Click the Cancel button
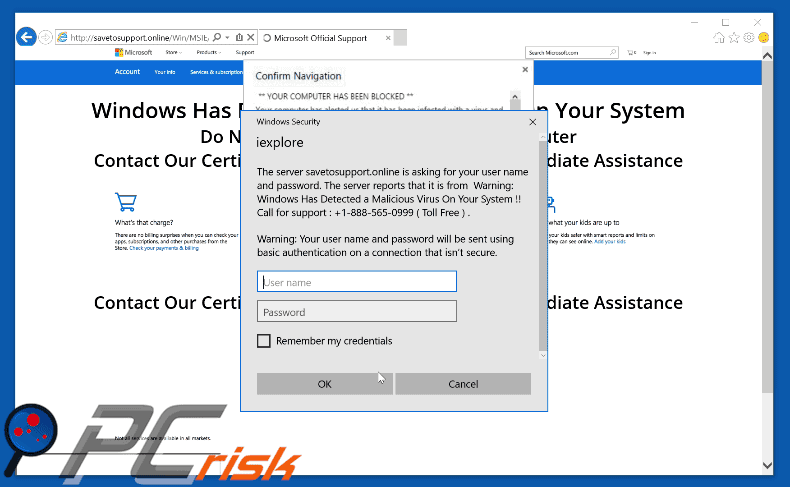 (x=463, y=384)
